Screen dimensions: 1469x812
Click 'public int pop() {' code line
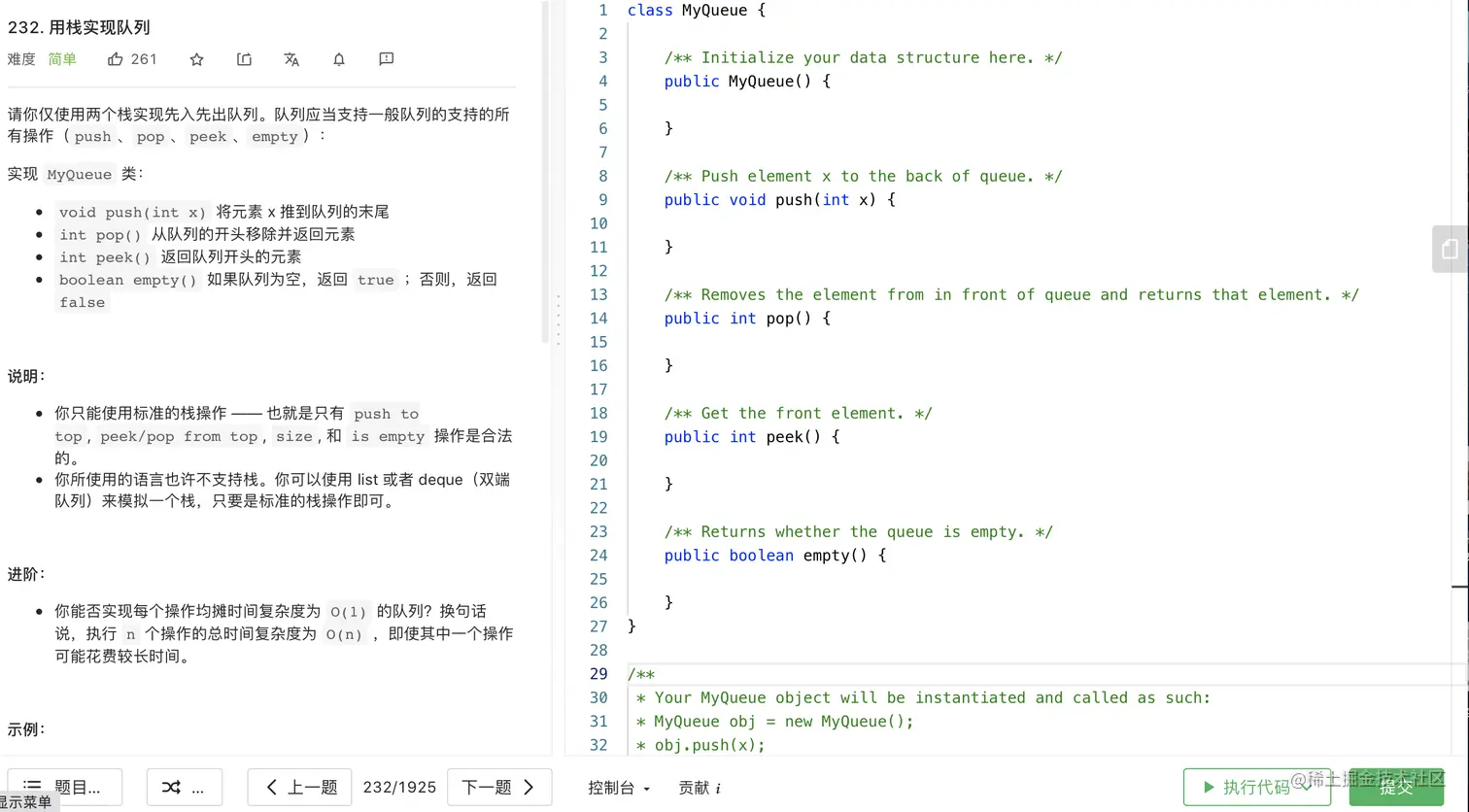(747, 319)
